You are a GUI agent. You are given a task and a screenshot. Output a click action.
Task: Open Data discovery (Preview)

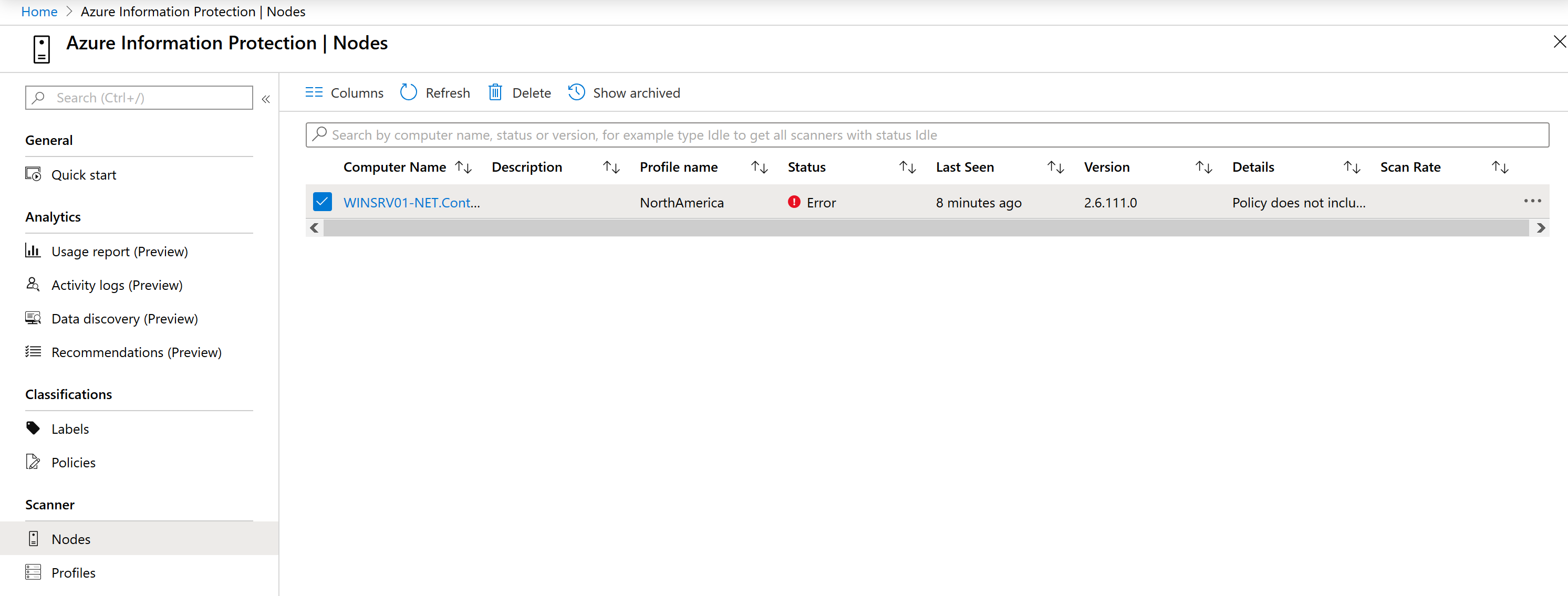[124, 318]
